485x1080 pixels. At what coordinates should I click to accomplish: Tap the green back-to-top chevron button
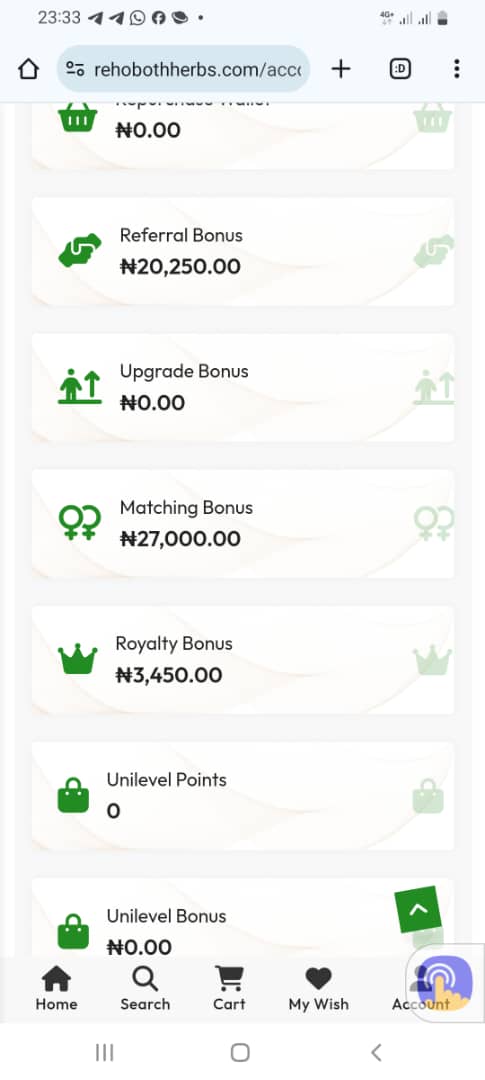pos(417,909)
